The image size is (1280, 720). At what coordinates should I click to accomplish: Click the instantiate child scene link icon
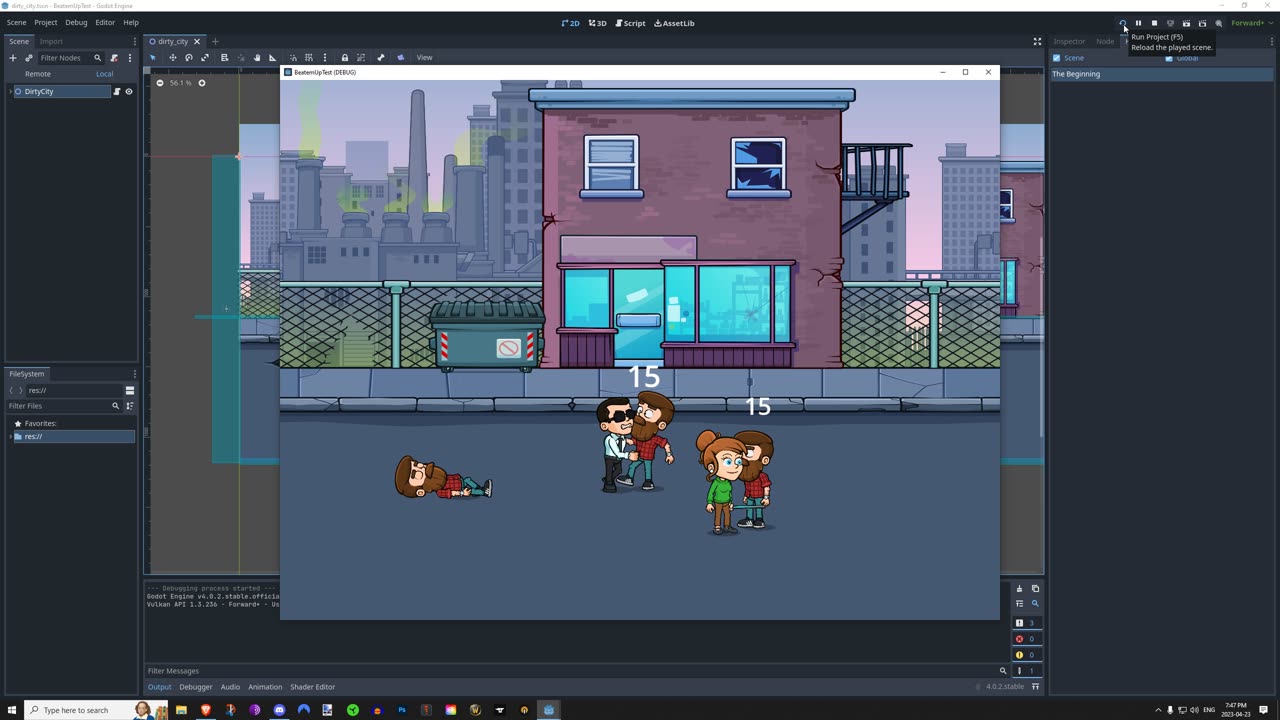[29, 58]
